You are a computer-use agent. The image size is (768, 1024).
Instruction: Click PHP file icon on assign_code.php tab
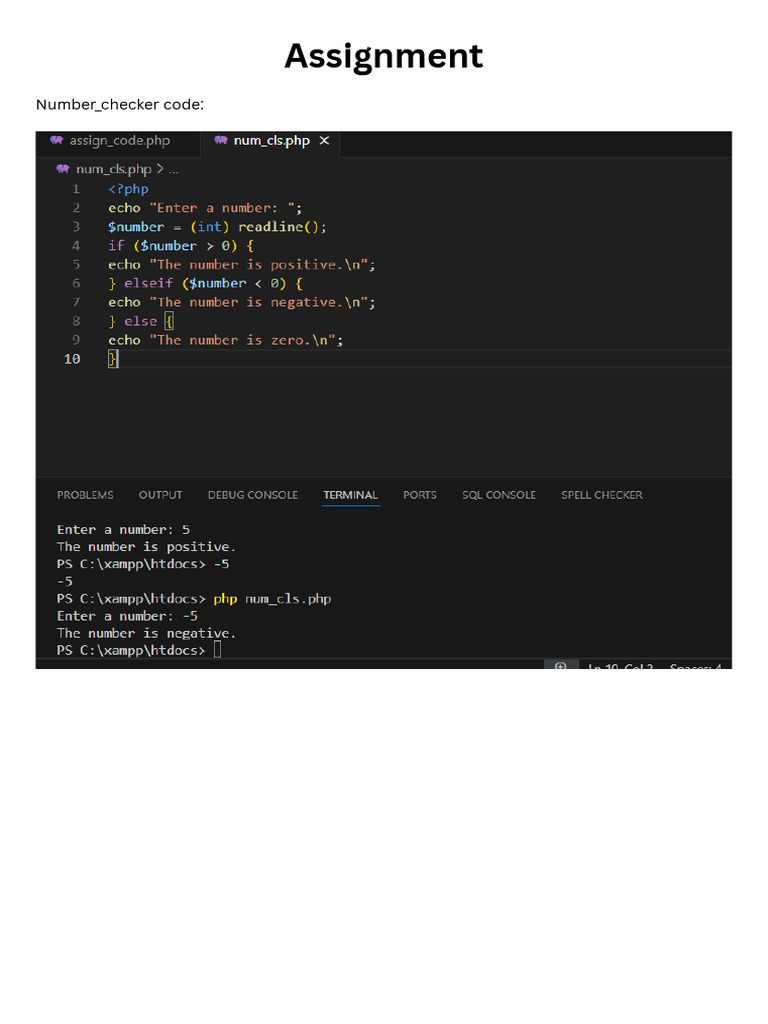pyautogui.click(x=57, y=140)
